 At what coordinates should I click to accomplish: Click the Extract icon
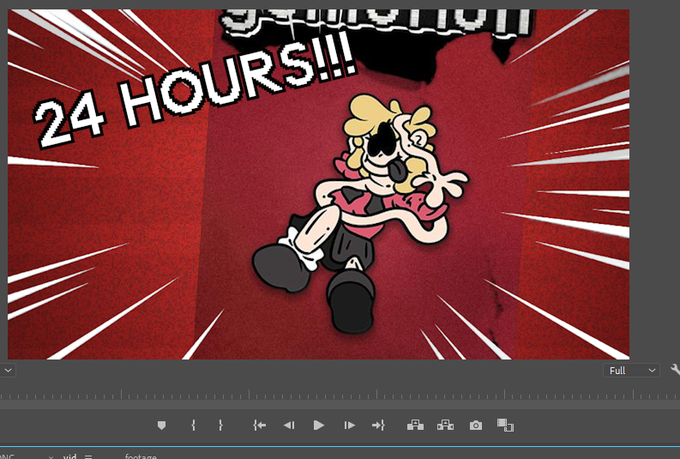point(445,425)
